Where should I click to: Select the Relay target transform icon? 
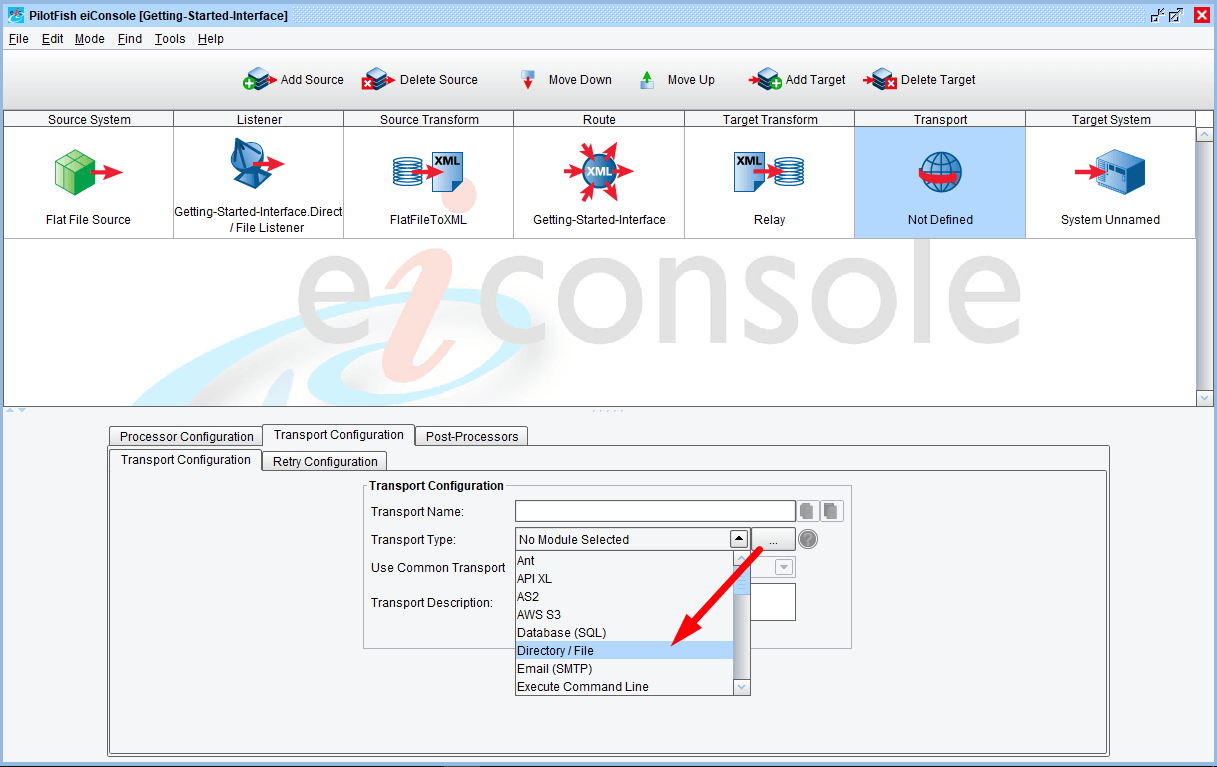(x=769, y=172)
